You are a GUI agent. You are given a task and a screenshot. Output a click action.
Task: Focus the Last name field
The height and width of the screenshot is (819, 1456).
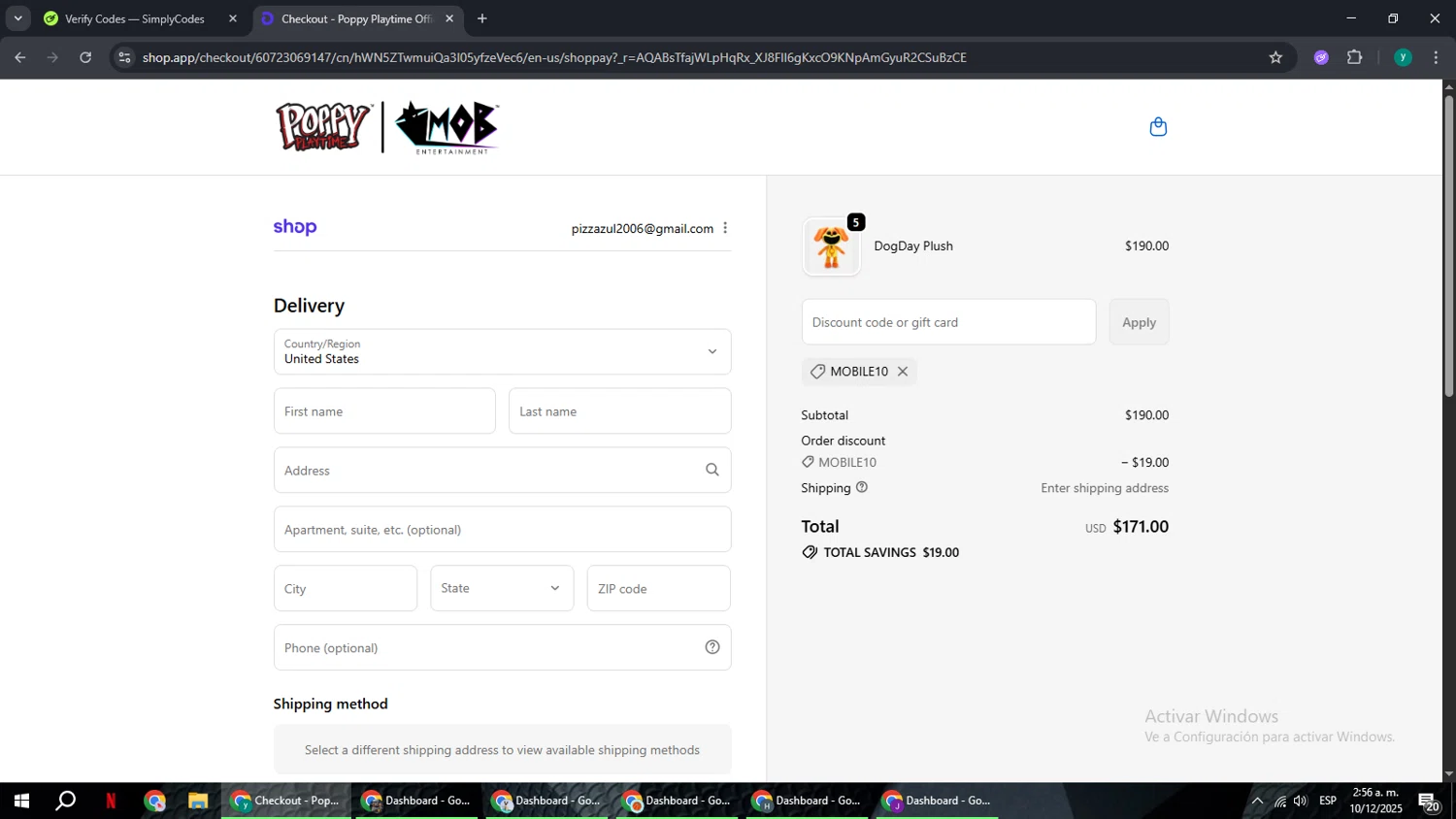pyautogui.click(x=619, y=411)
